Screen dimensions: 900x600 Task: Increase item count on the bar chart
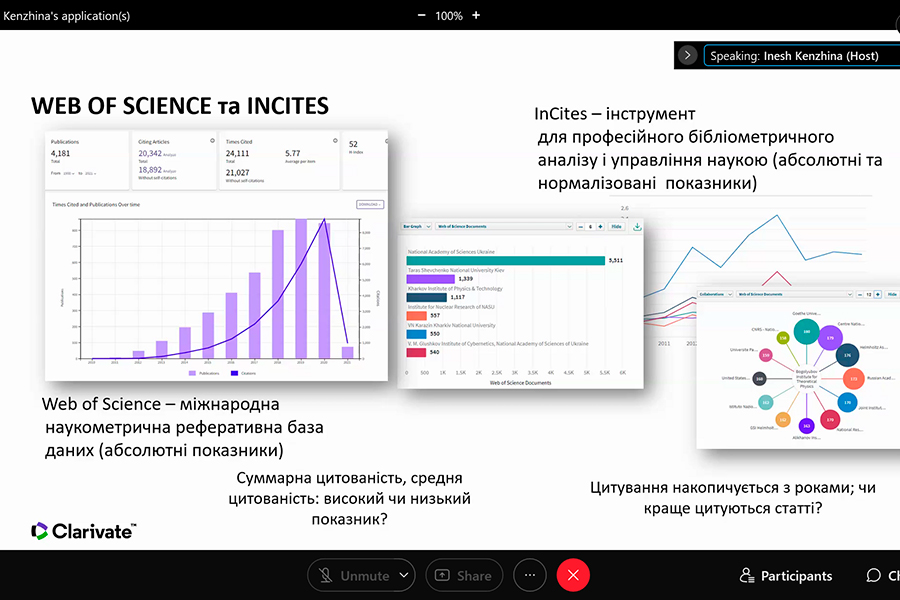pos(600,227)
